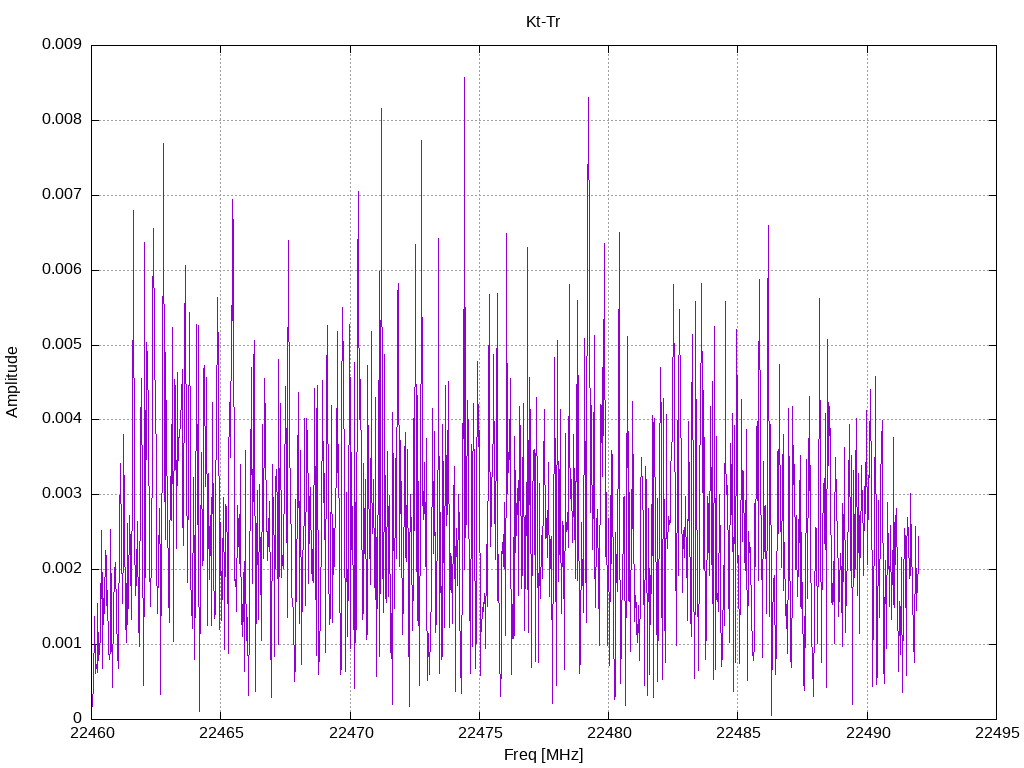
Task: Click the y-axis tick 0.003
Action: tap(62, 494)
